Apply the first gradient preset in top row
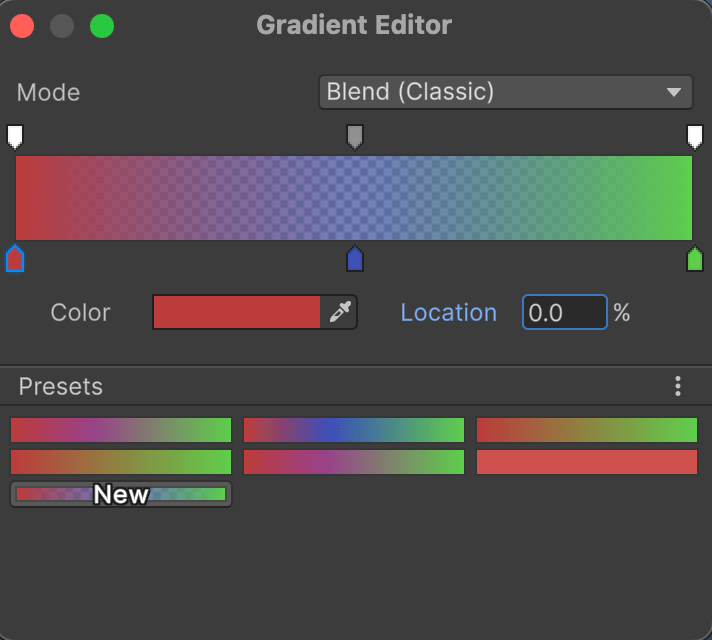 pyautogui.click(x=121, y=430)
